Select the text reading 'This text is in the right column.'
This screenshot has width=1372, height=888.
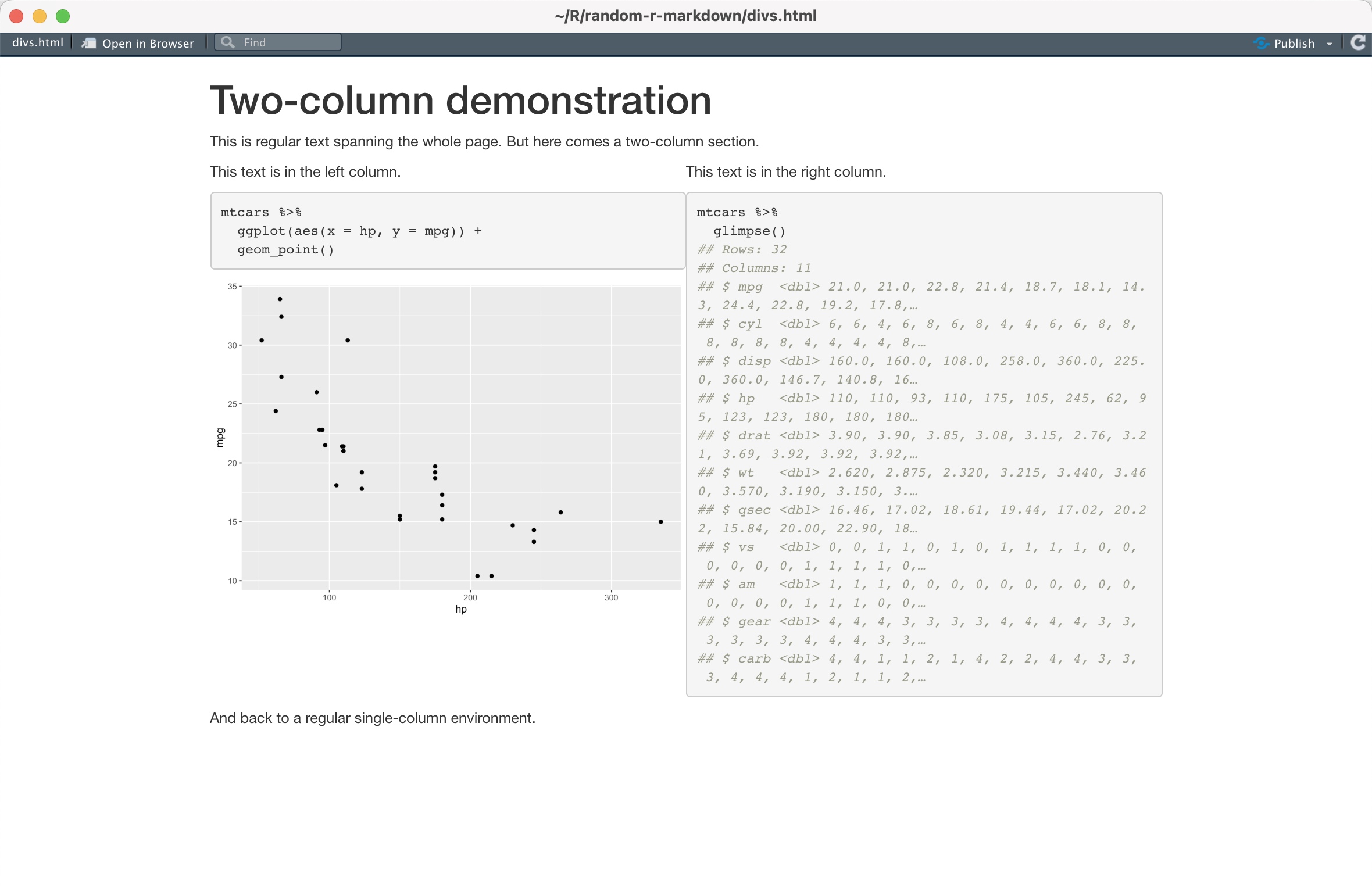point(786,171)
